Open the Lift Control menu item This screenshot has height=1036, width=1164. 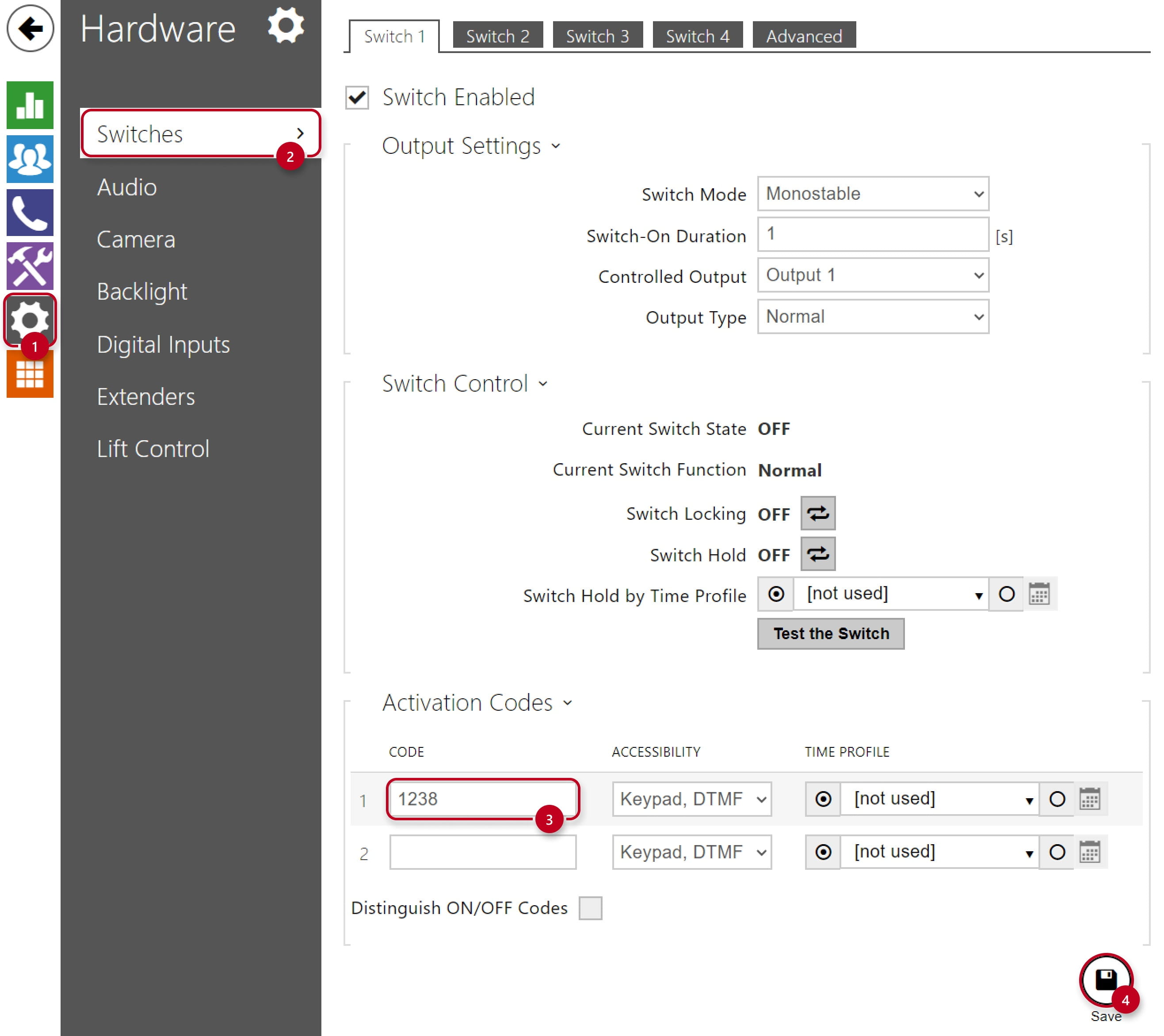pos(153,449)
